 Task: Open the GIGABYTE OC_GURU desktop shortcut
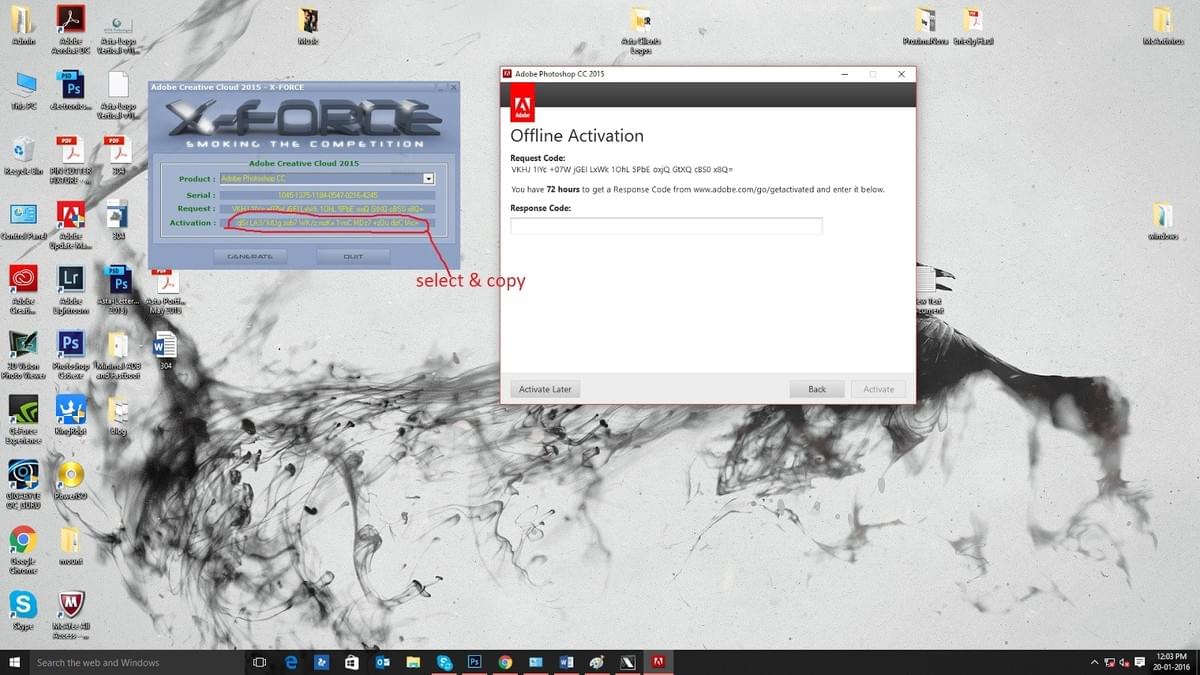pos(23,485)
